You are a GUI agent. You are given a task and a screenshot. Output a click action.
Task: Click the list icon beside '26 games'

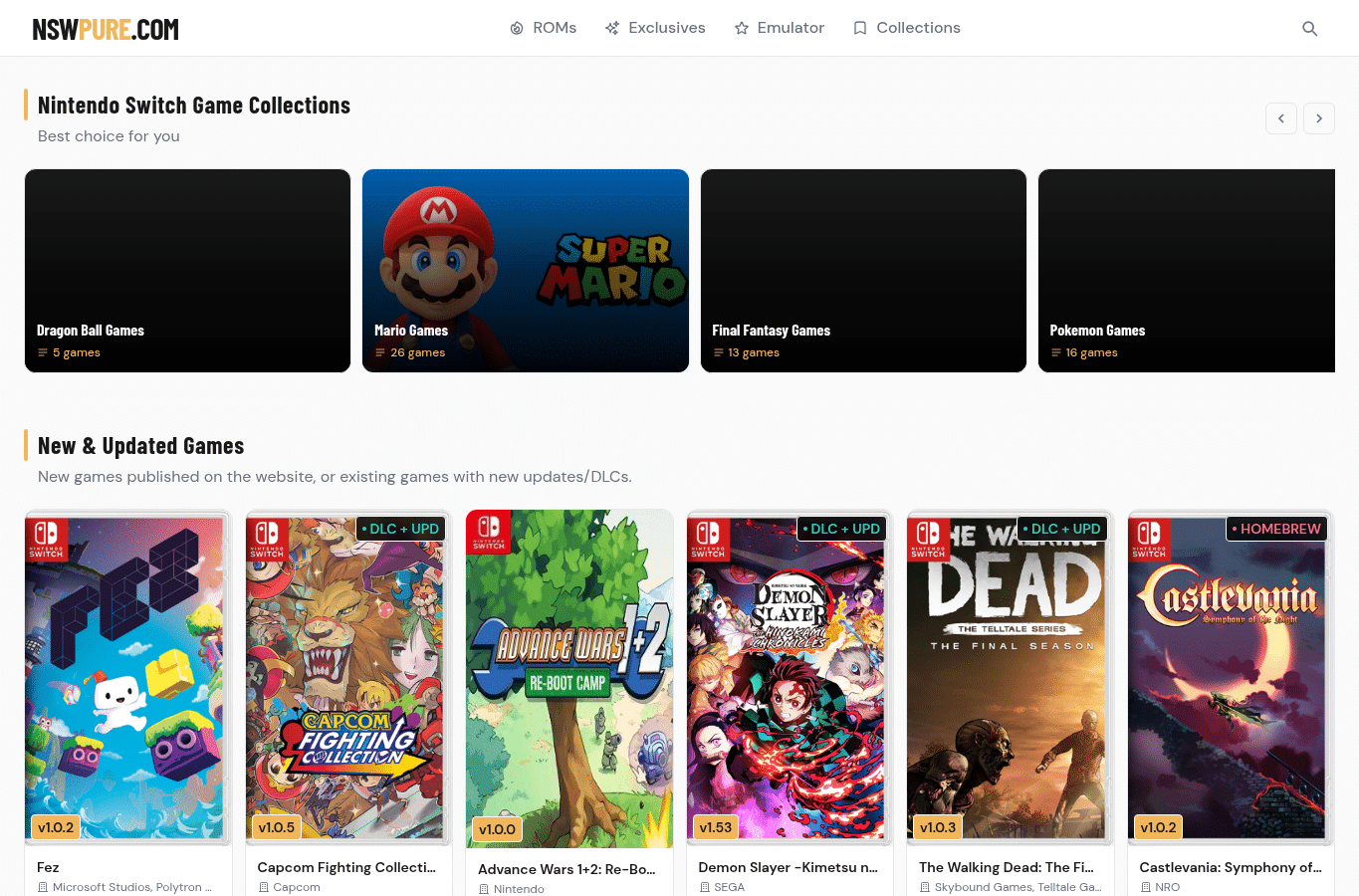[x=380, y=352]
